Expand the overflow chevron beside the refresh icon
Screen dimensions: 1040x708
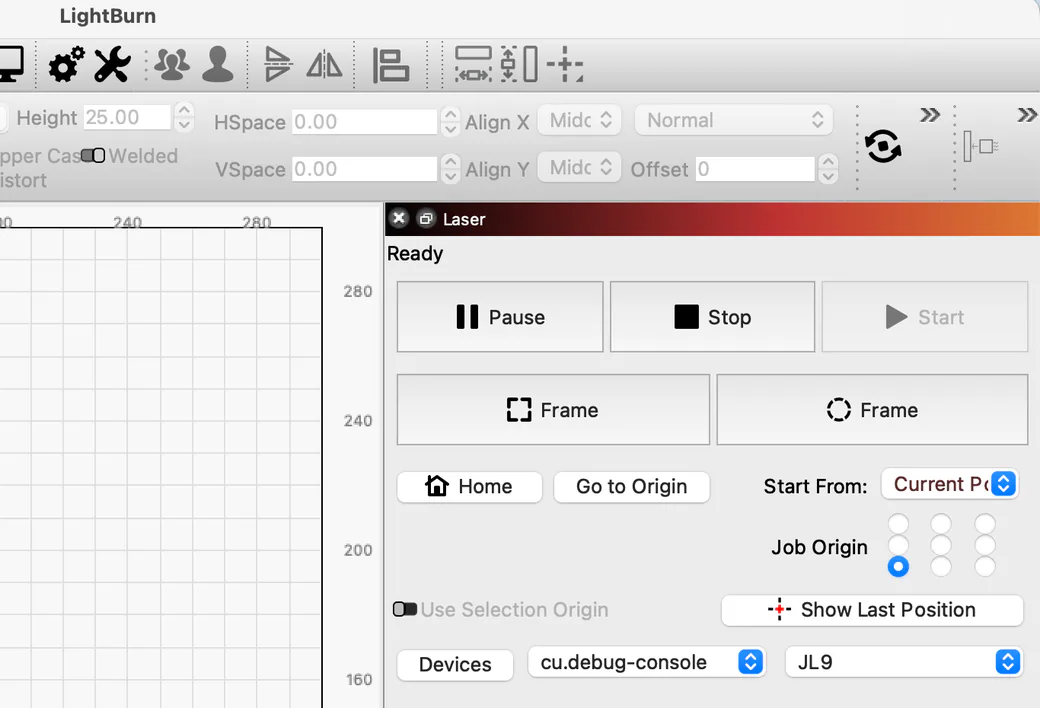(930, 115)
